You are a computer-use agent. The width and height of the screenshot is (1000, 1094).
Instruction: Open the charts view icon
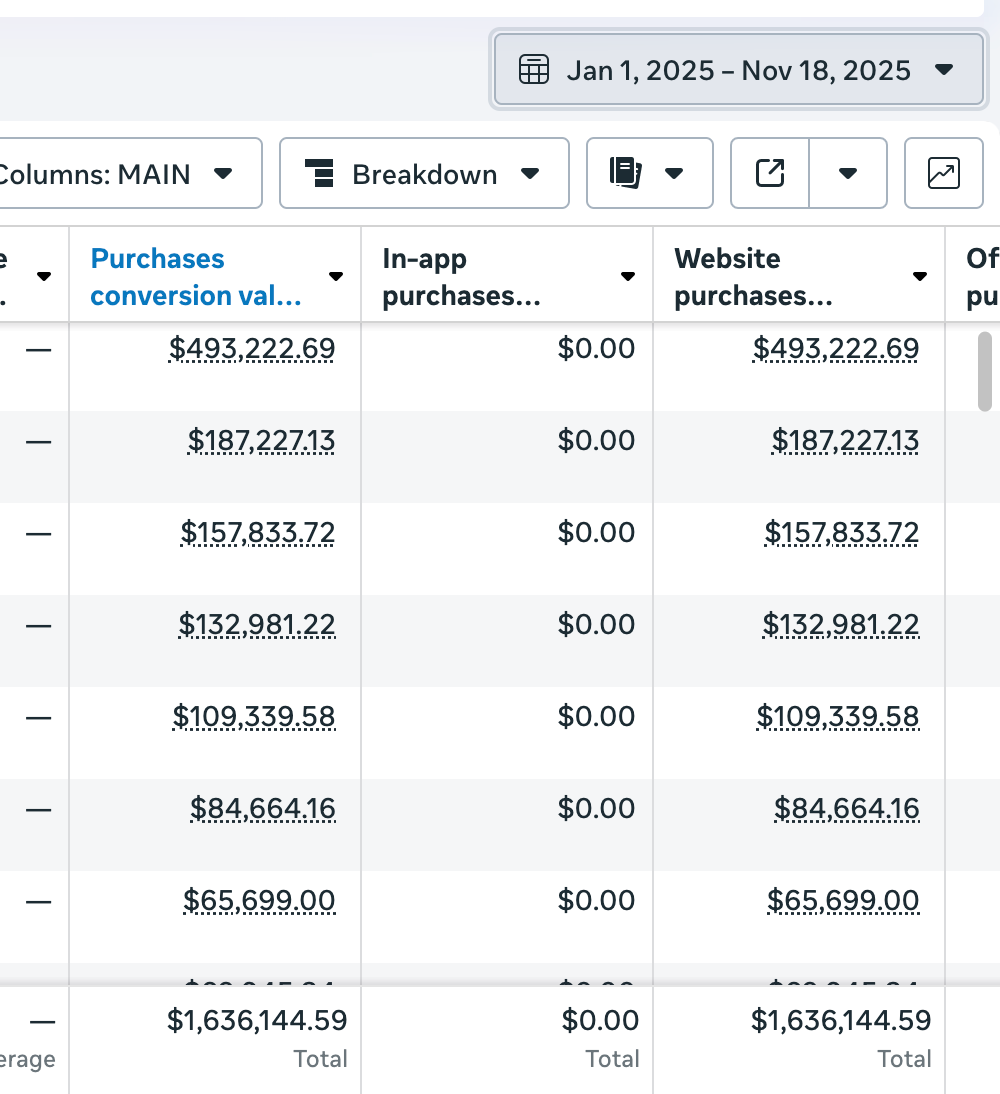coord(943,173)
